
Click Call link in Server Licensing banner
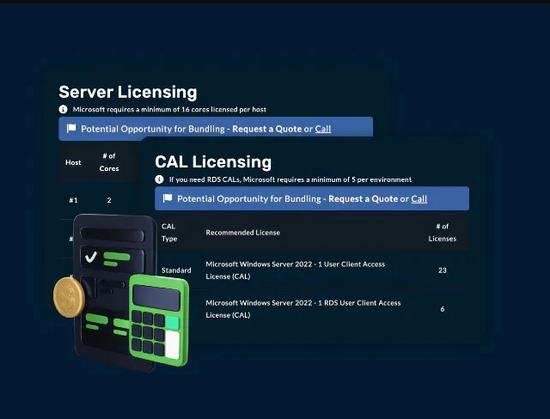coord(323,129)
